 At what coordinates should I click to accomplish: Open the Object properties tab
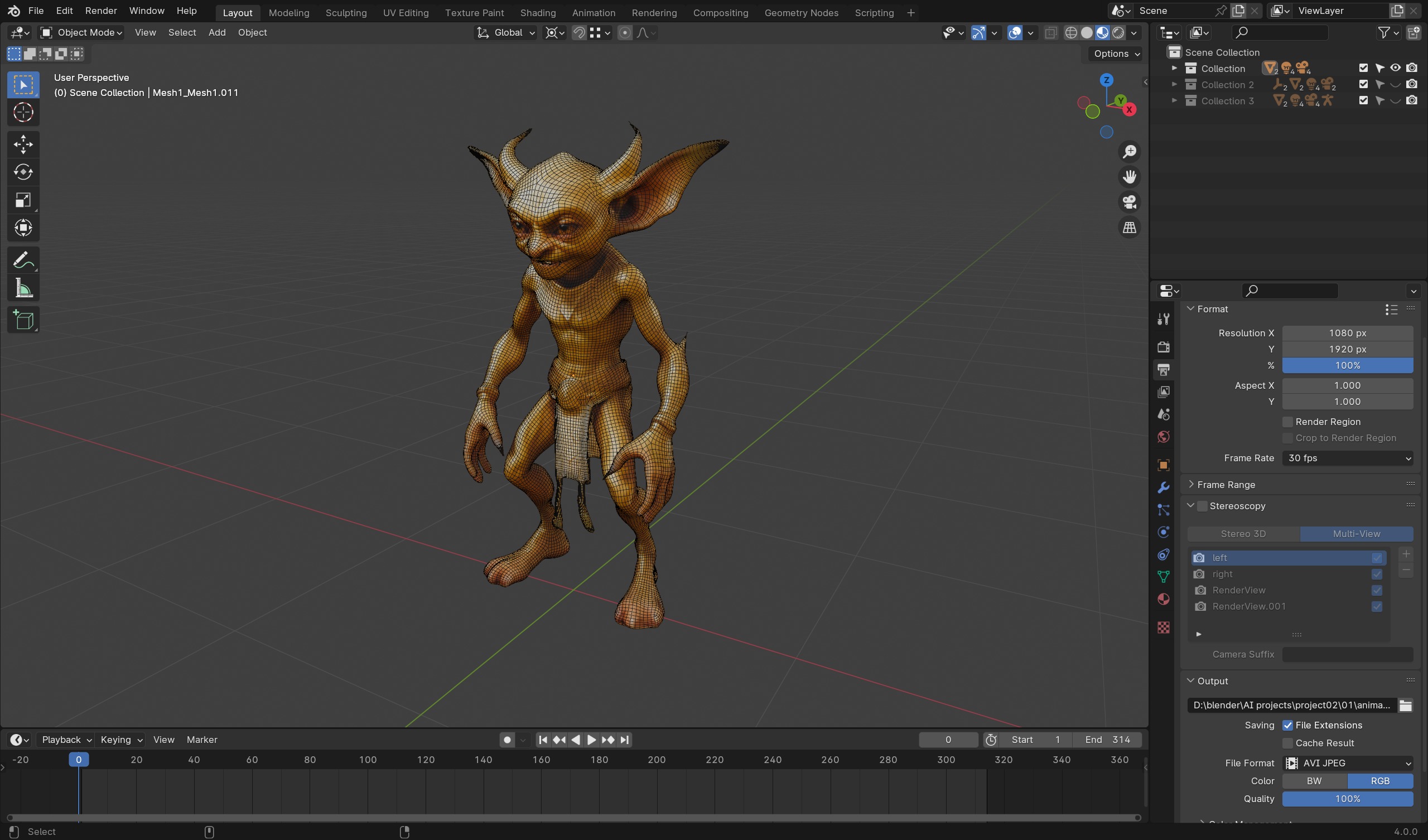coord(1164,465)
